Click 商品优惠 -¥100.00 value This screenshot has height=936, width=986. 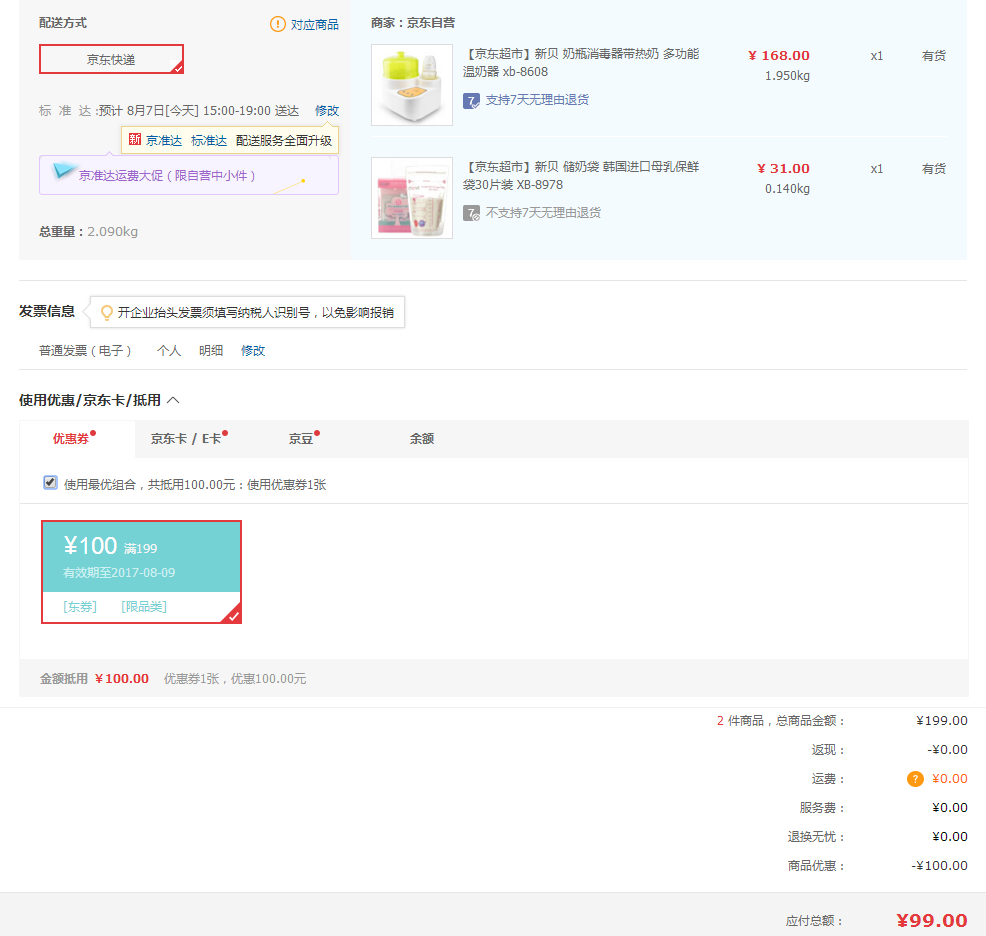coord(939,866)
